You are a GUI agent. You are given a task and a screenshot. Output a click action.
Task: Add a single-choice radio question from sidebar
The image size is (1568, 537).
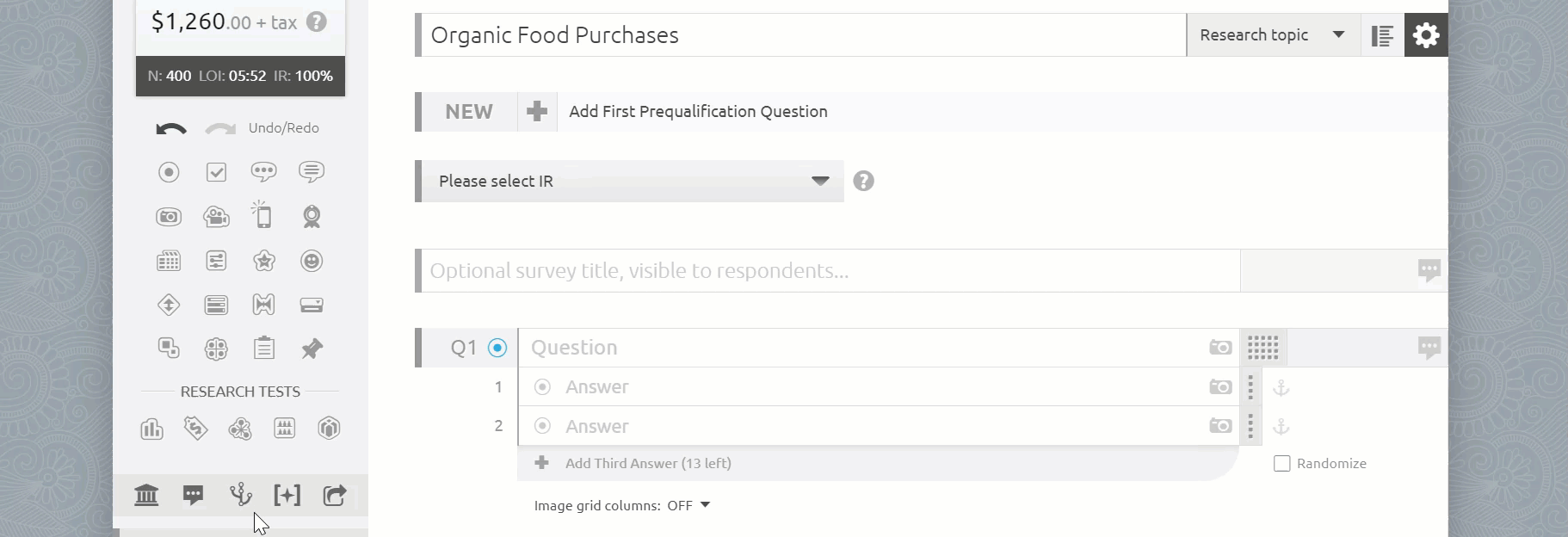click(169, 172)
